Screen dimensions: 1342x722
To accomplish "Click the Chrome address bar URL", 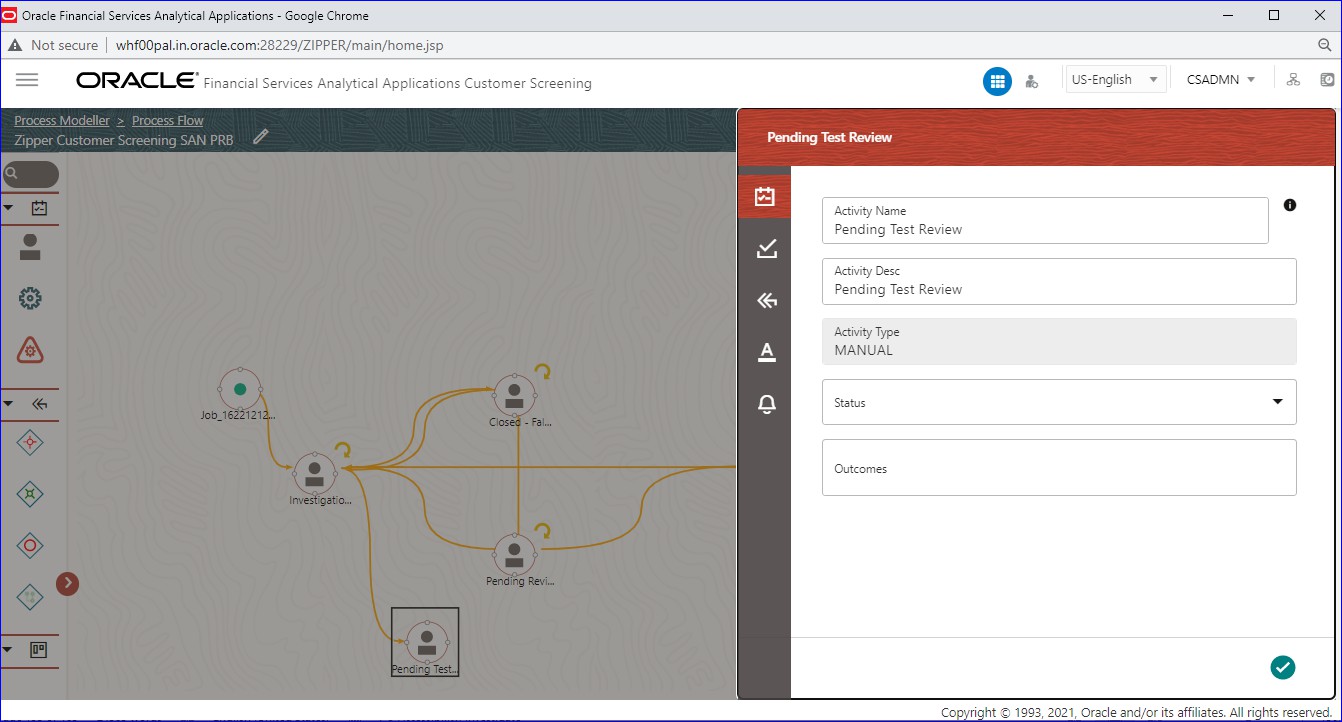I will pos(280,45).
